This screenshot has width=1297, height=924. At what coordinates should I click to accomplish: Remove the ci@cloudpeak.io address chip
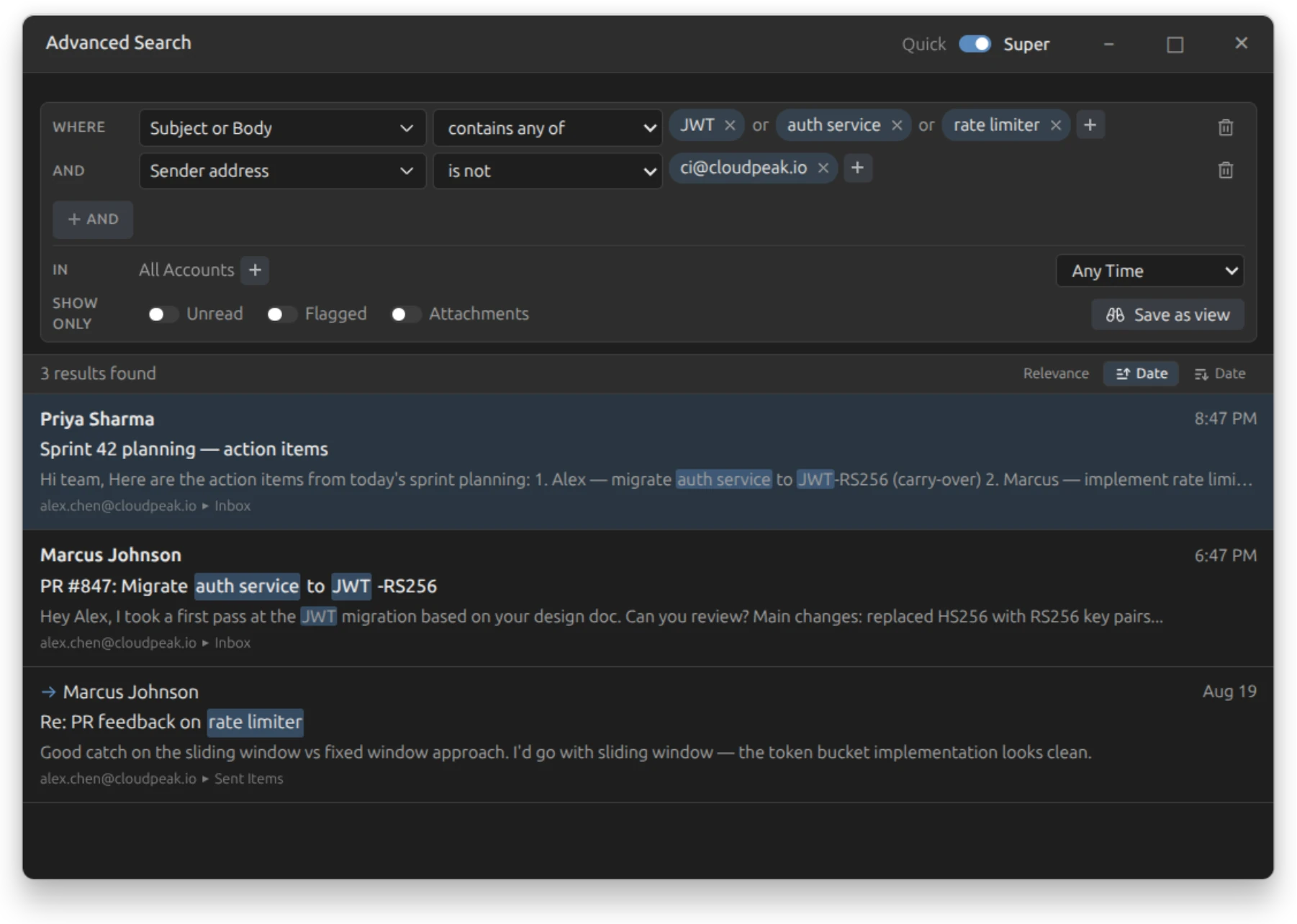coord(823,168)
